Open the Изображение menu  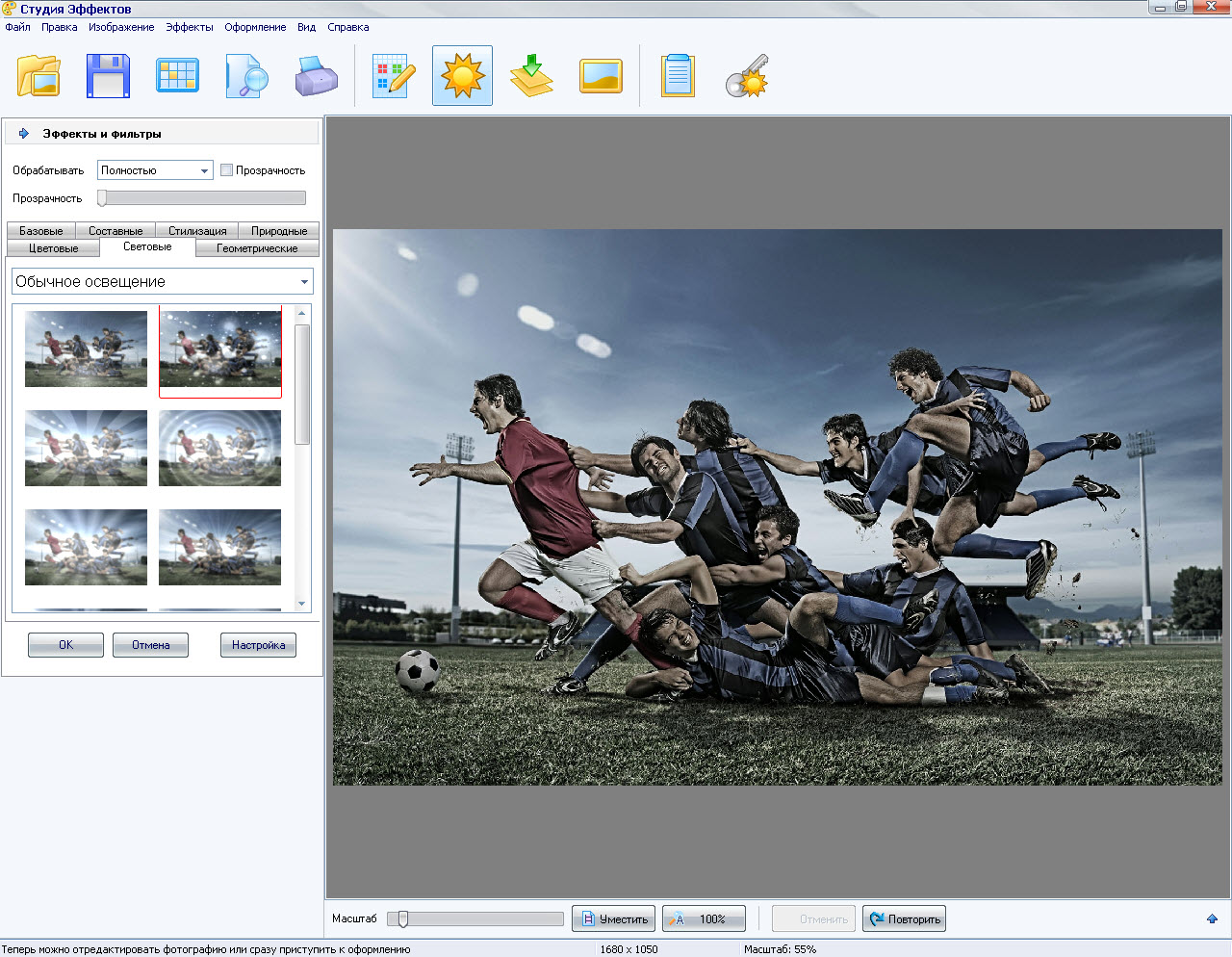(x=121, y=27)
